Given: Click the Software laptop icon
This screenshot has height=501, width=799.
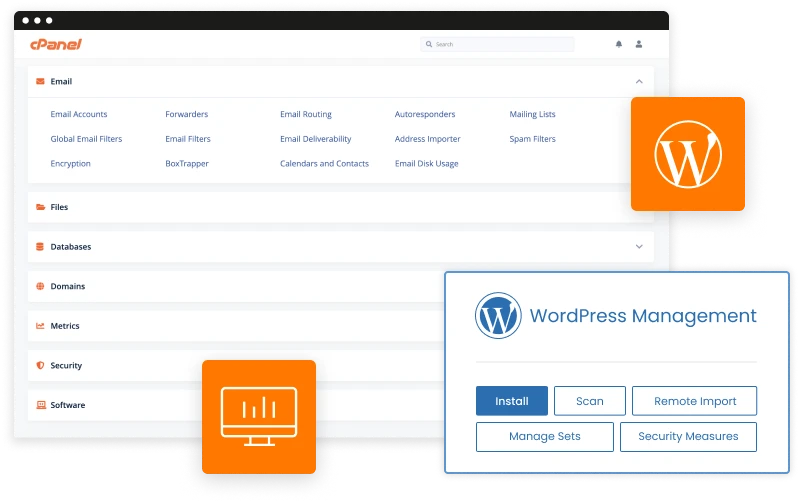Looking at the screenshot, I should pyautogui.click(x=41, y=405).
